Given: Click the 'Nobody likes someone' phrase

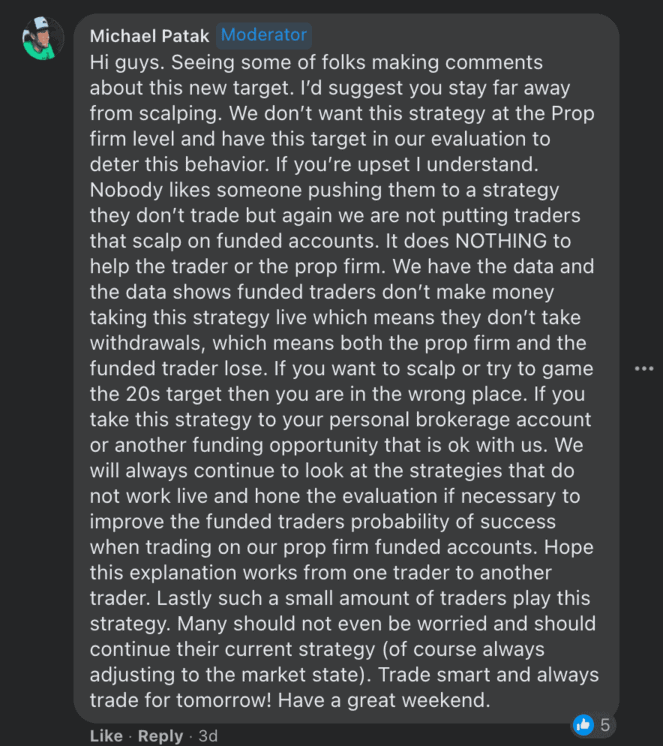Looking at the screenshot, I should (x=196, y=190).
